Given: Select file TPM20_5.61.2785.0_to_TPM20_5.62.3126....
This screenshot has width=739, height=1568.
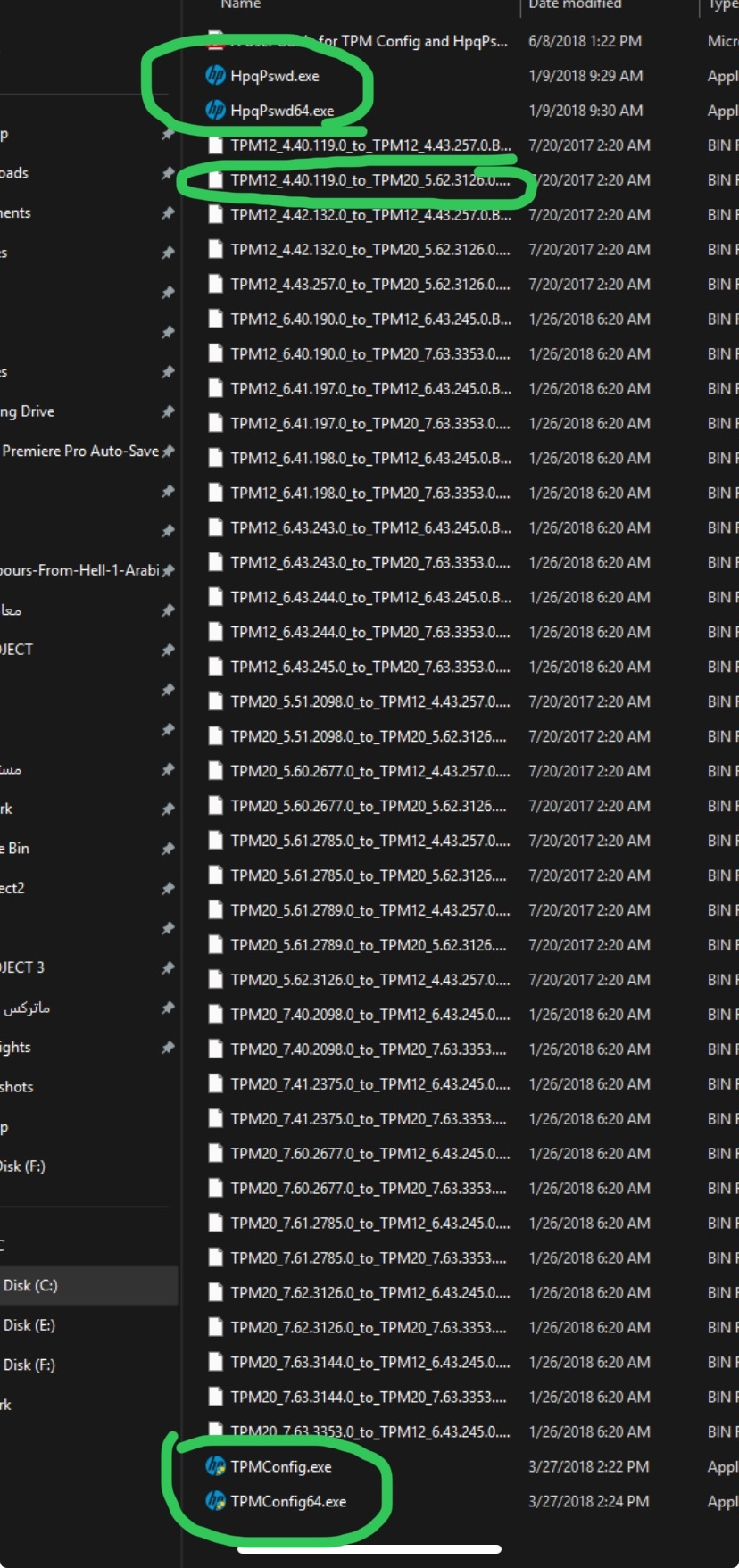Looking at the screenshot, I should [369, 875].
